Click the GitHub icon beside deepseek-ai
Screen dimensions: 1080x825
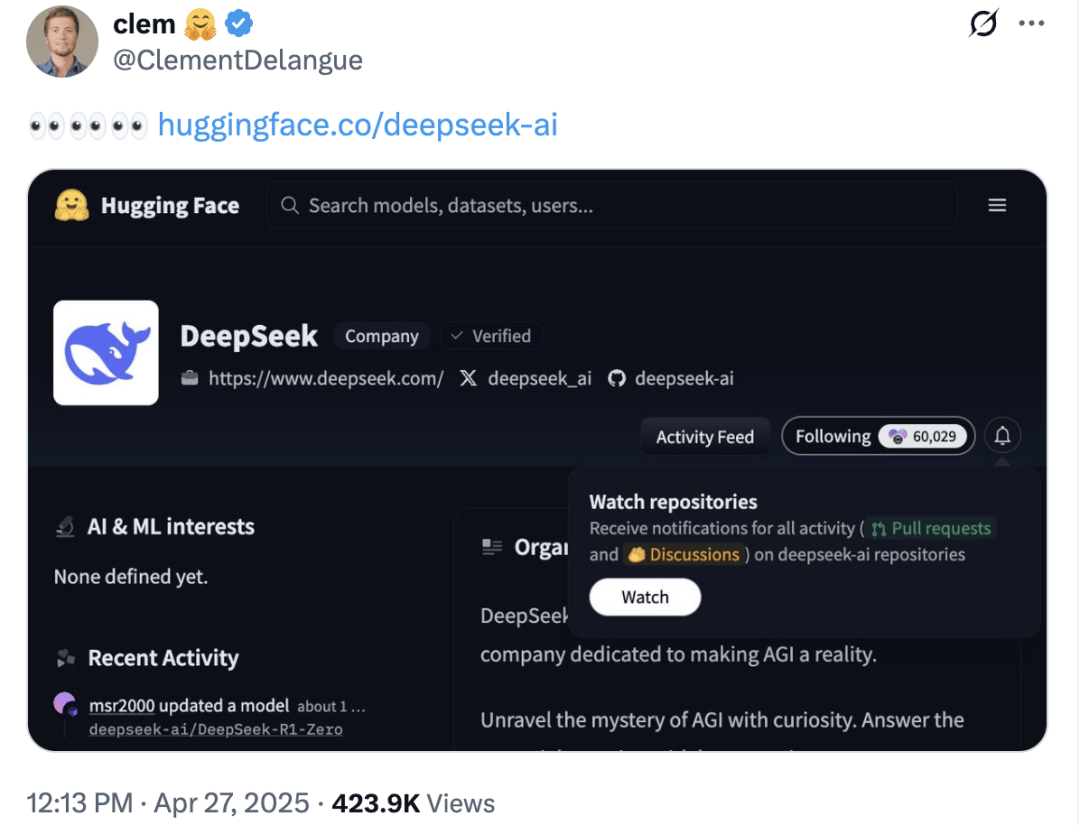click(616, 378)
